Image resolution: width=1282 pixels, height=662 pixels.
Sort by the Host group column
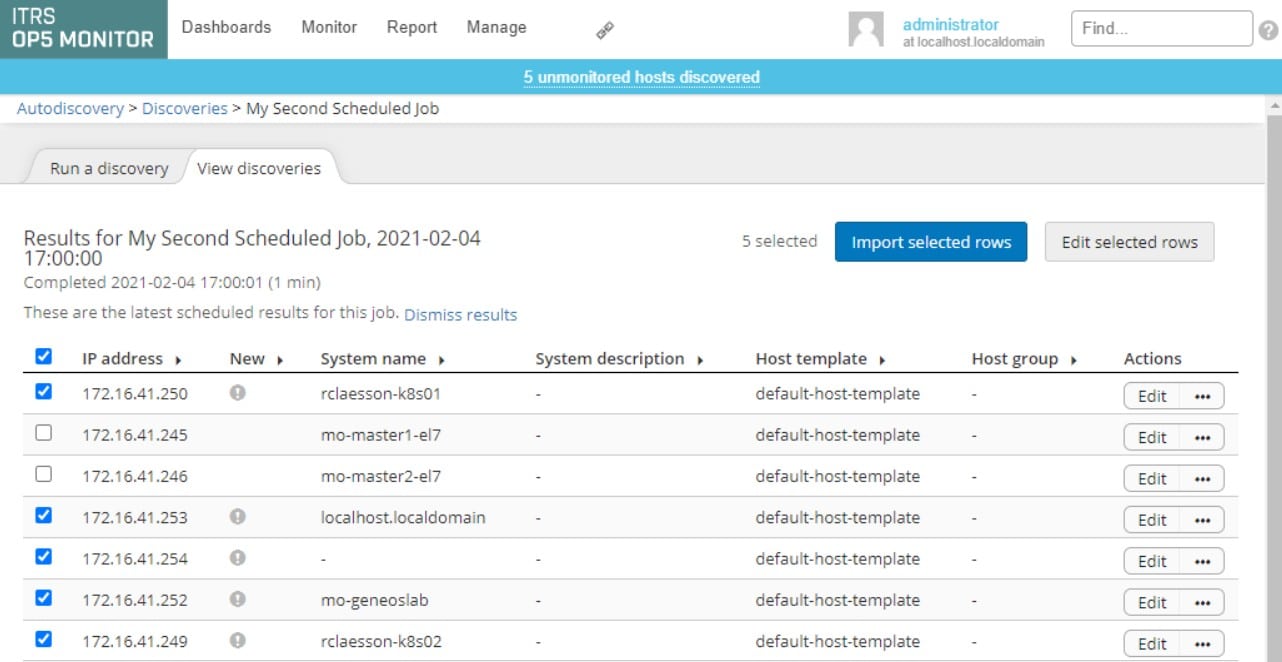point(1024,359)
